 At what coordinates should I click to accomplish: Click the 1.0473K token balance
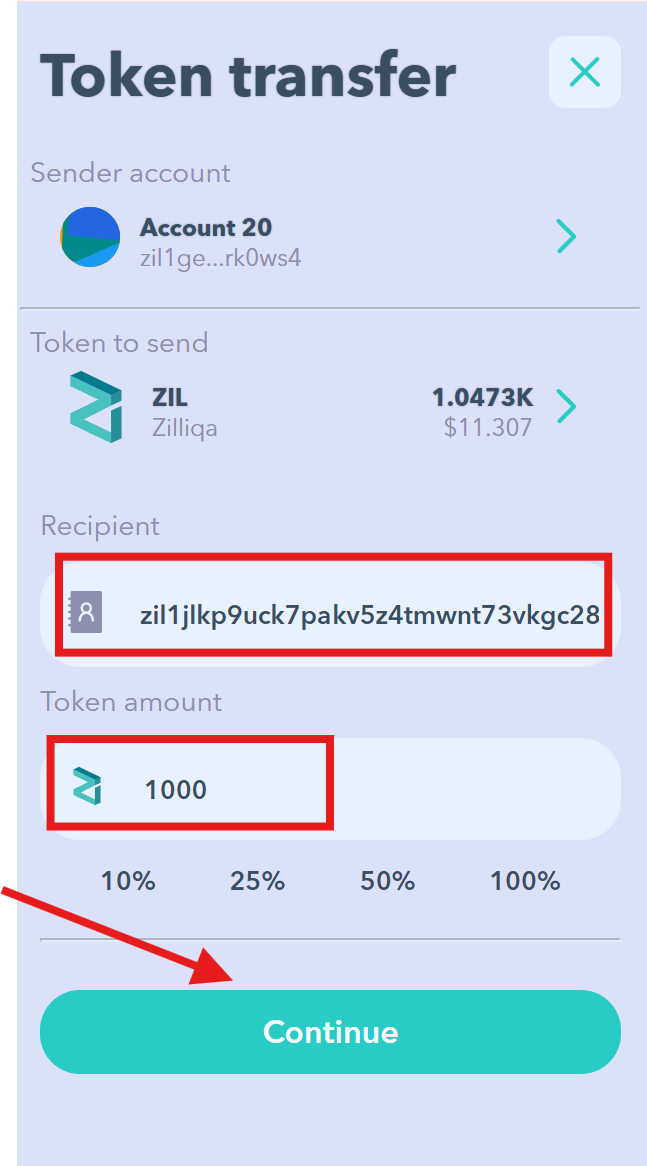483,398
